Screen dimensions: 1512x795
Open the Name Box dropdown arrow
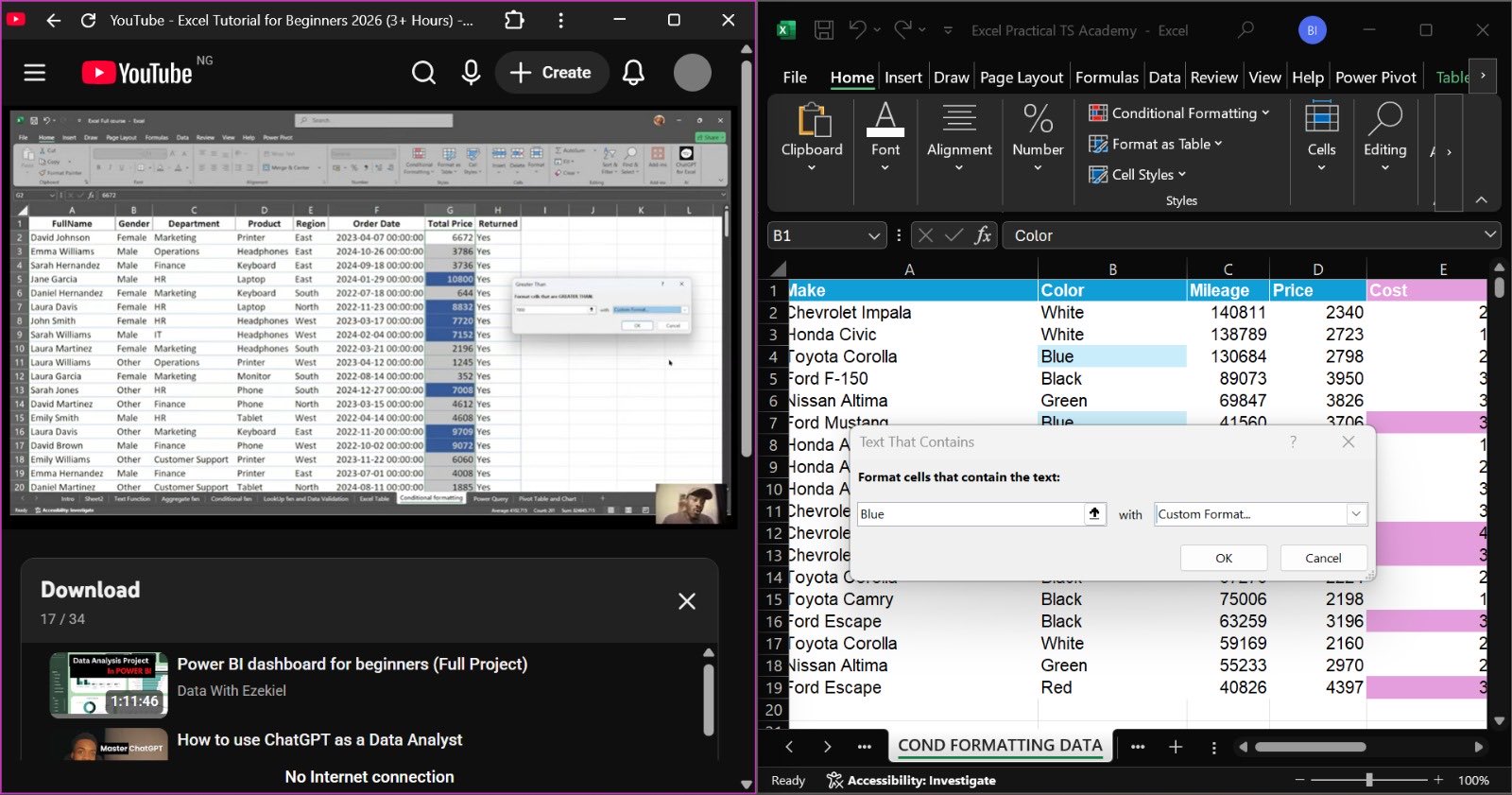tap(874, 235)
